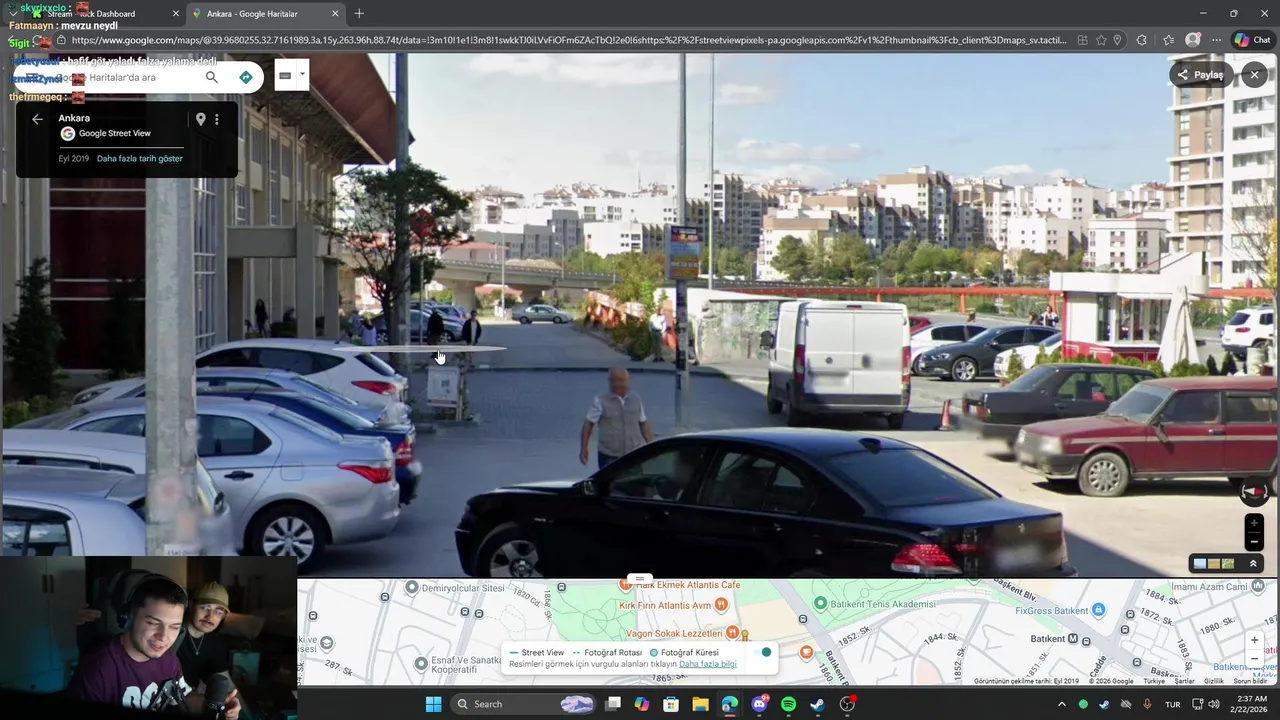Zoom in the minimap with plus
Screen dimensions: 1280x720
click(1254, 640)
